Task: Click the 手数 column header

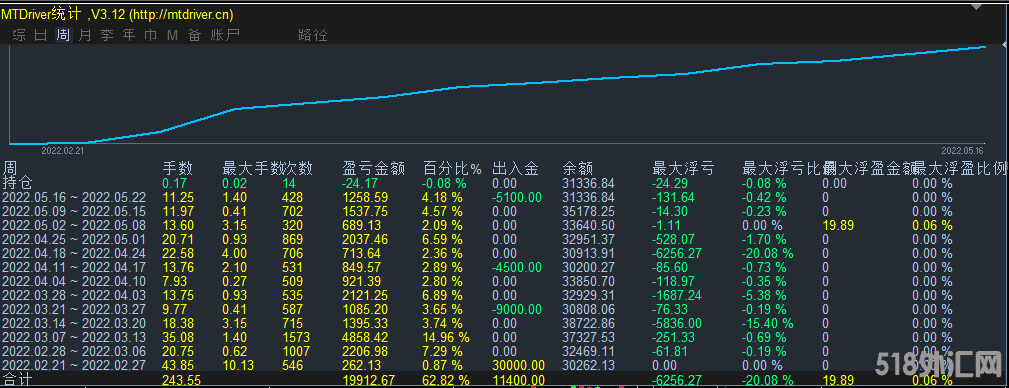Action: point(178,169)
